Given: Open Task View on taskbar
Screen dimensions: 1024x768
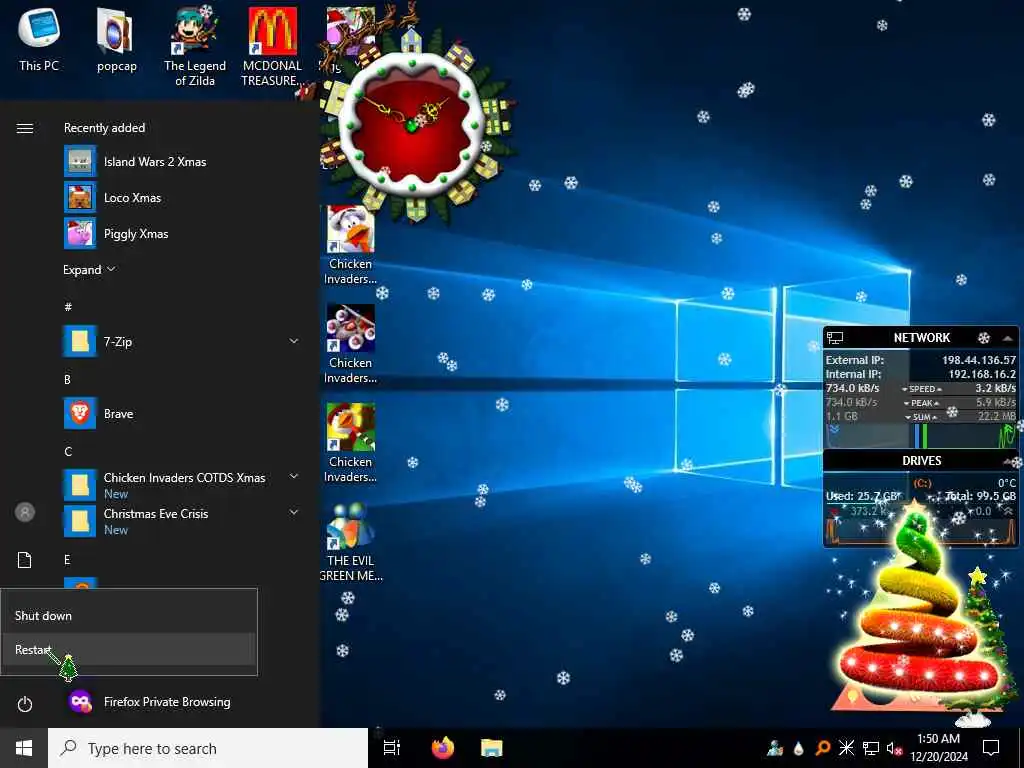Looking at the screenshot, I should 391,748.
